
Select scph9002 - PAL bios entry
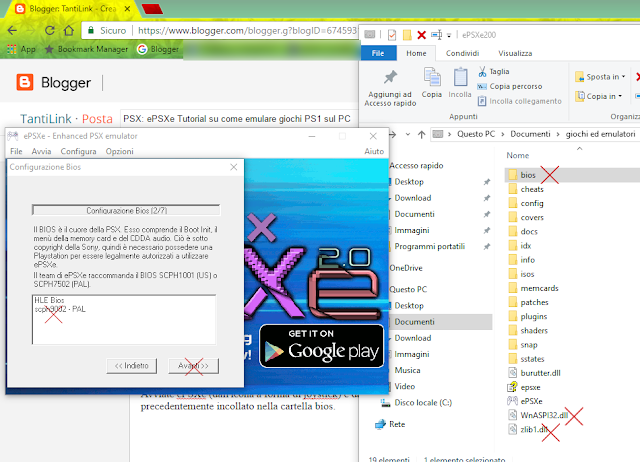(x=60, y=309)
